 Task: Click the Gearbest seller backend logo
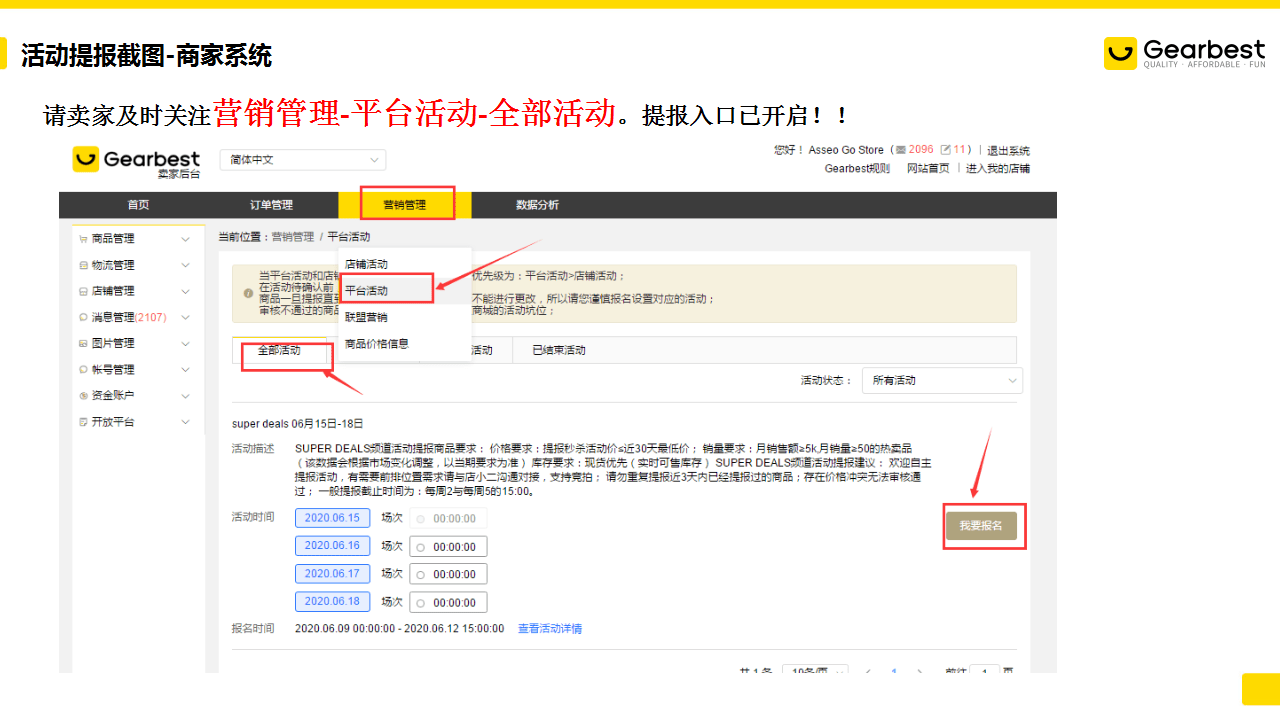pyautogui.click(x=136, y=163)
